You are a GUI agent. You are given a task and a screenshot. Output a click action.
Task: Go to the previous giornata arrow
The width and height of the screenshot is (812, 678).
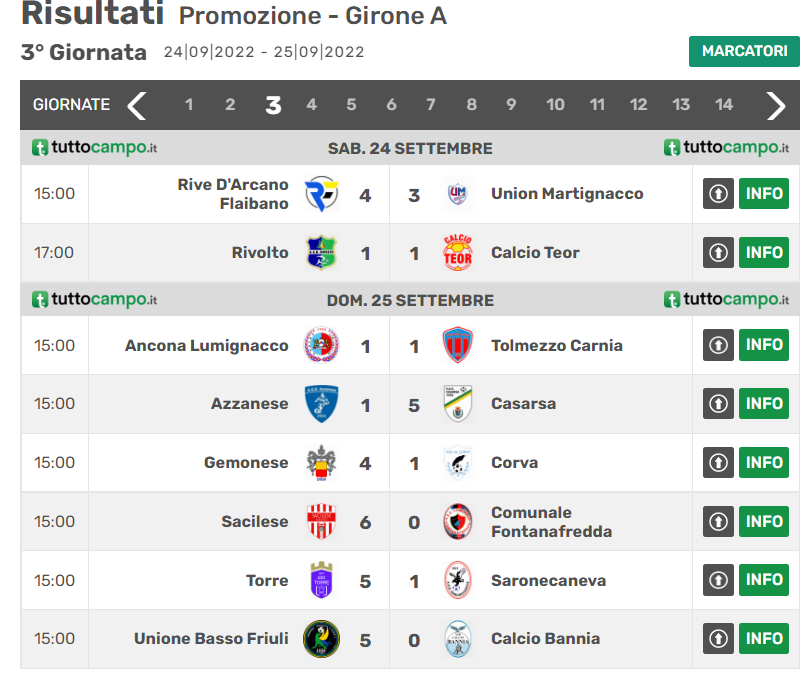click(137, 105)
